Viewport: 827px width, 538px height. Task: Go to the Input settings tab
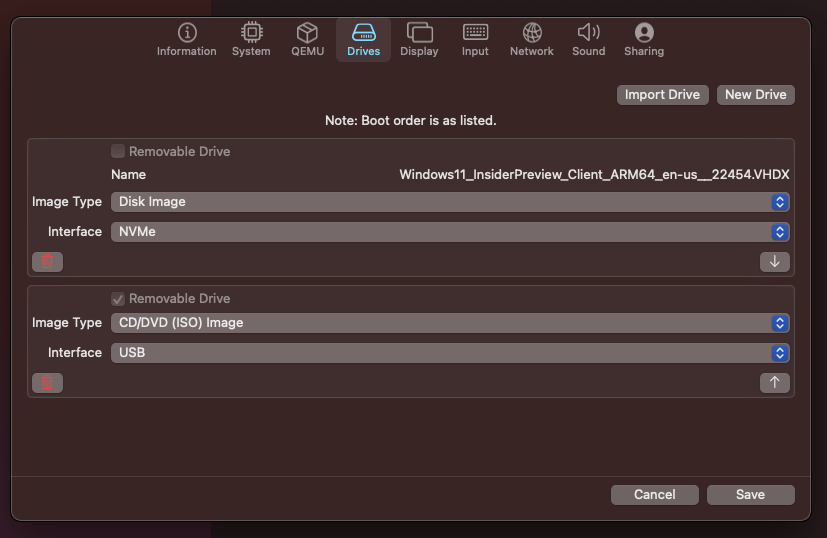[x=475, y=40]
